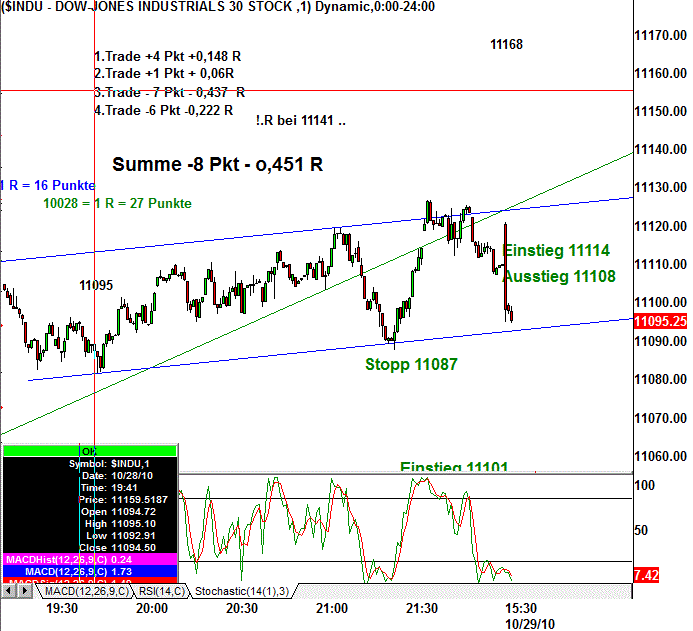Select the red 11095.25 current price tag

tap(661, 321)
